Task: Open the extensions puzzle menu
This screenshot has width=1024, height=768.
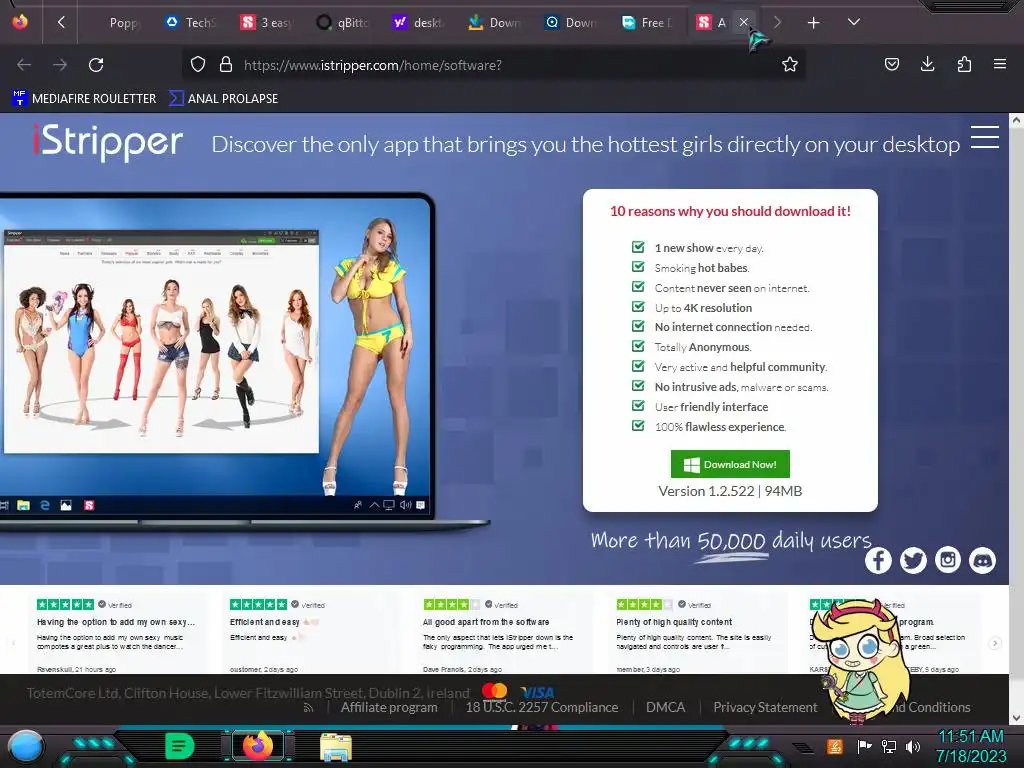Action: (964, 64)
